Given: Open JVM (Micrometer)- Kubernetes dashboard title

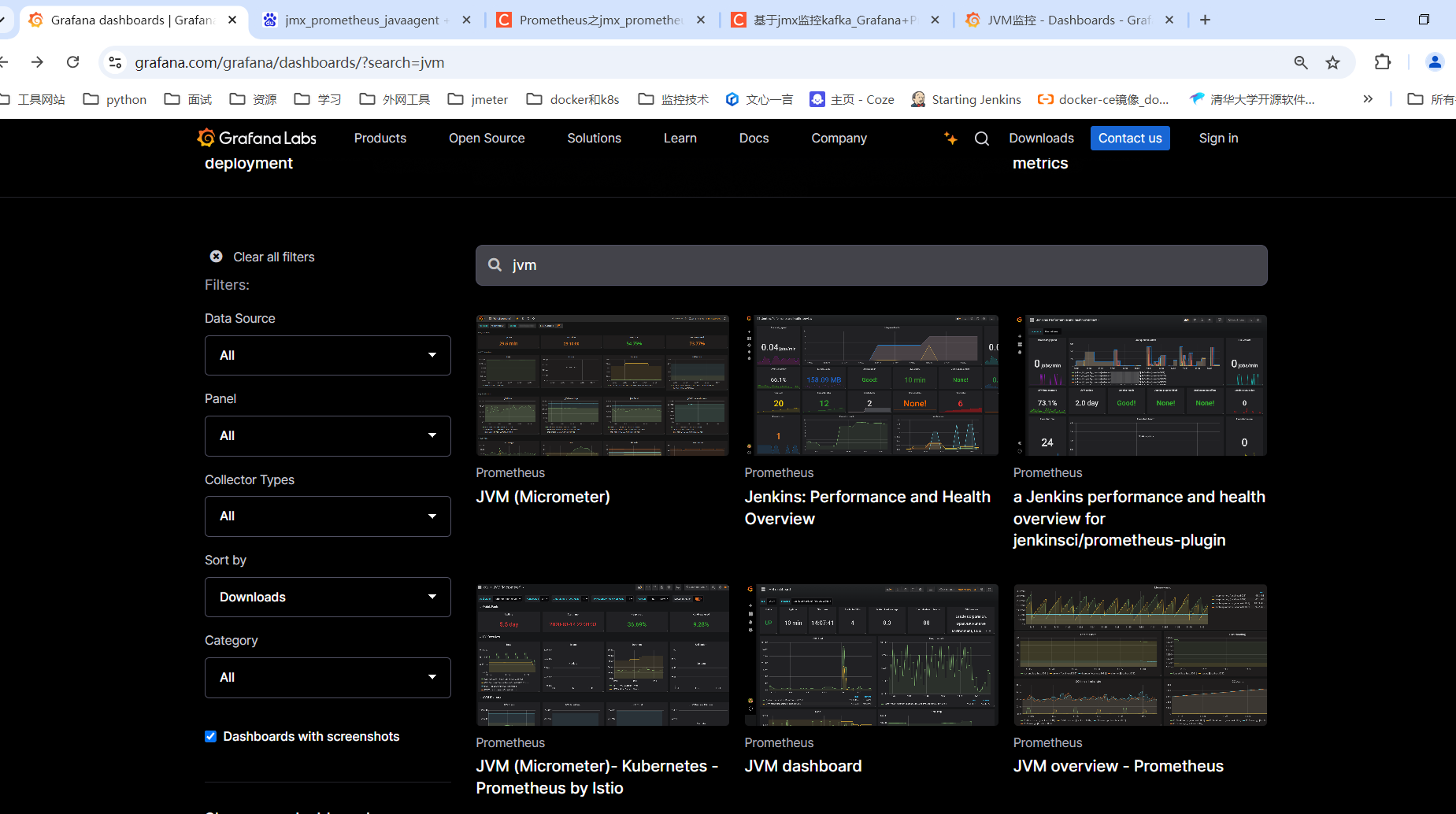Looking at the screenshot, I should (597, 778).
